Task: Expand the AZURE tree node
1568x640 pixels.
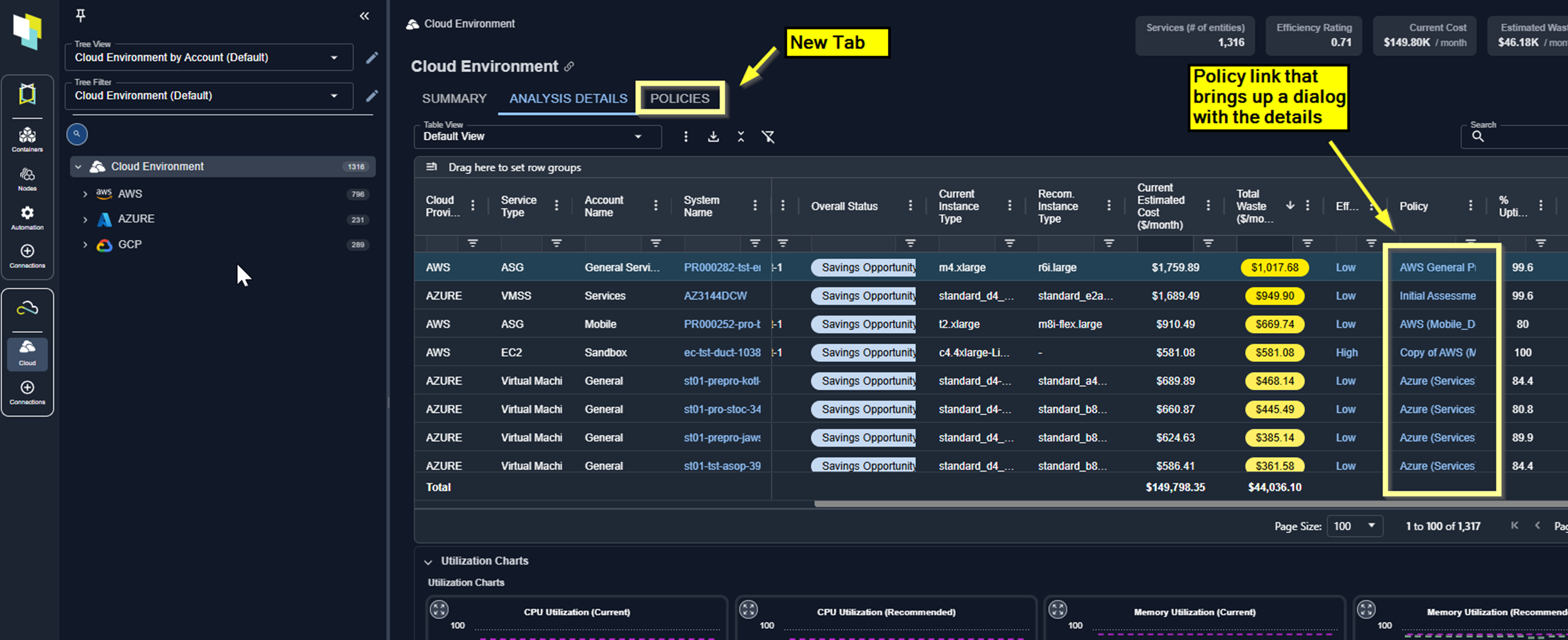Action: coord(85,219)
